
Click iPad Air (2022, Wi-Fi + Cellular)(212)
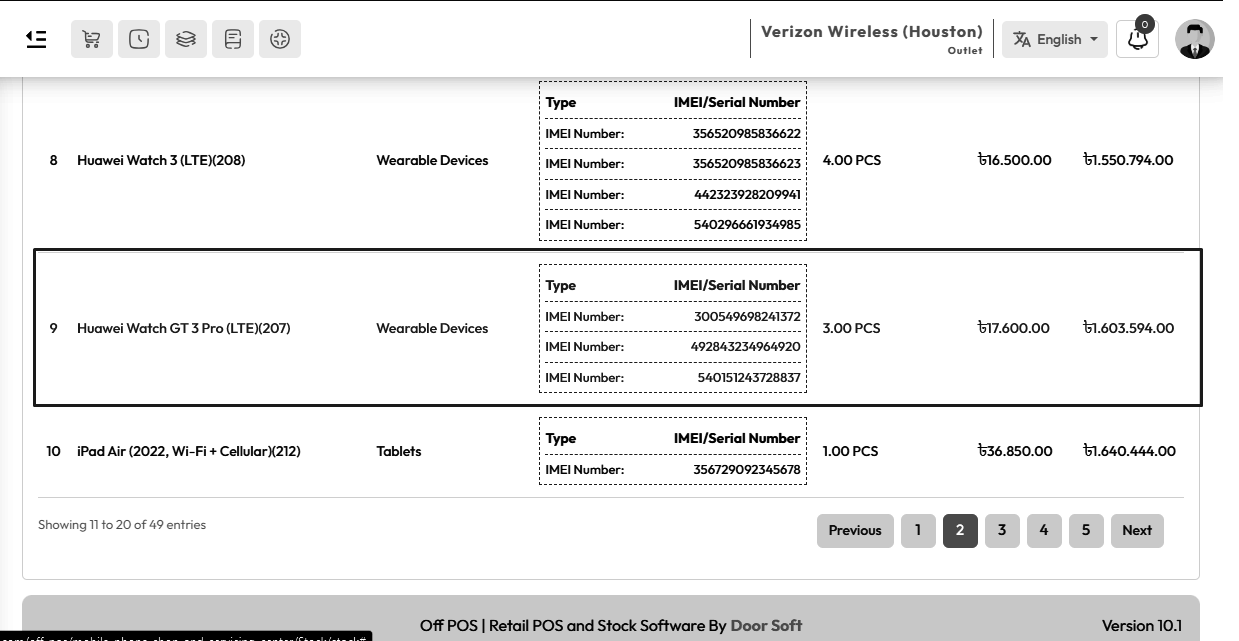click(x=189, y=451)
